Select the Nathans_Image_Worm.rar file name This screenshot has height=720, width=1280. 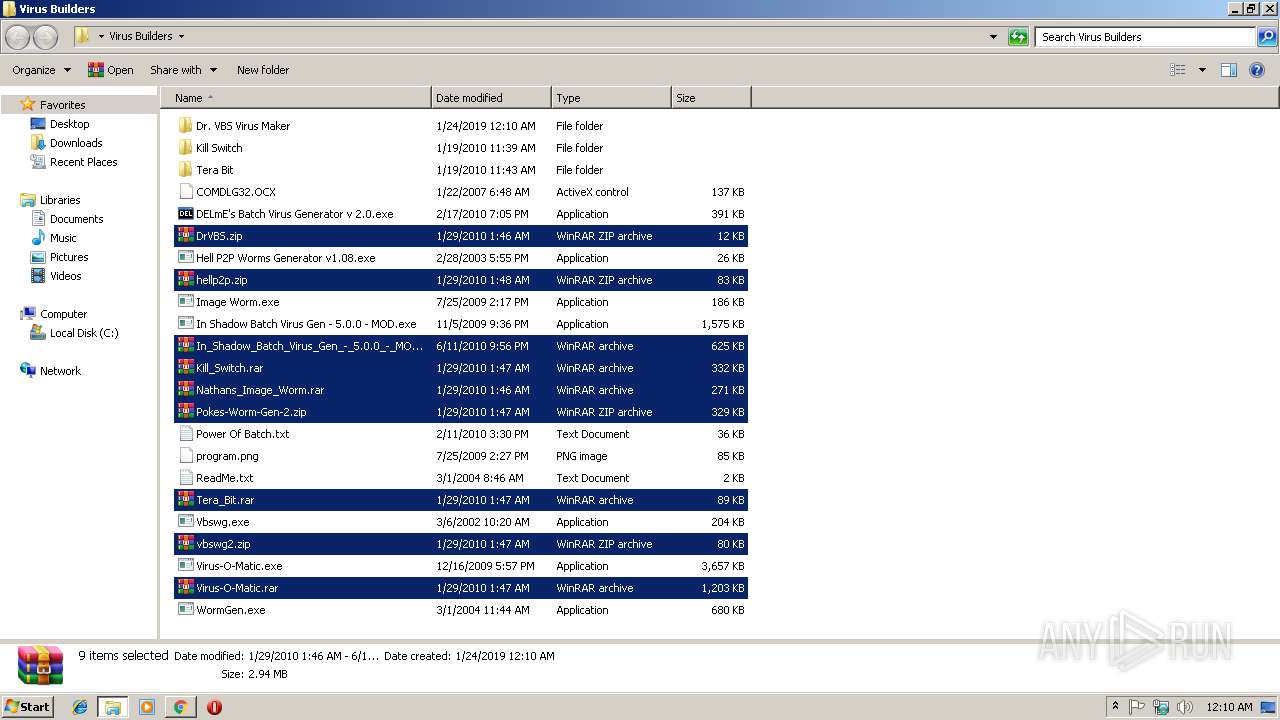pyautogui.click(x=260, y=390)
